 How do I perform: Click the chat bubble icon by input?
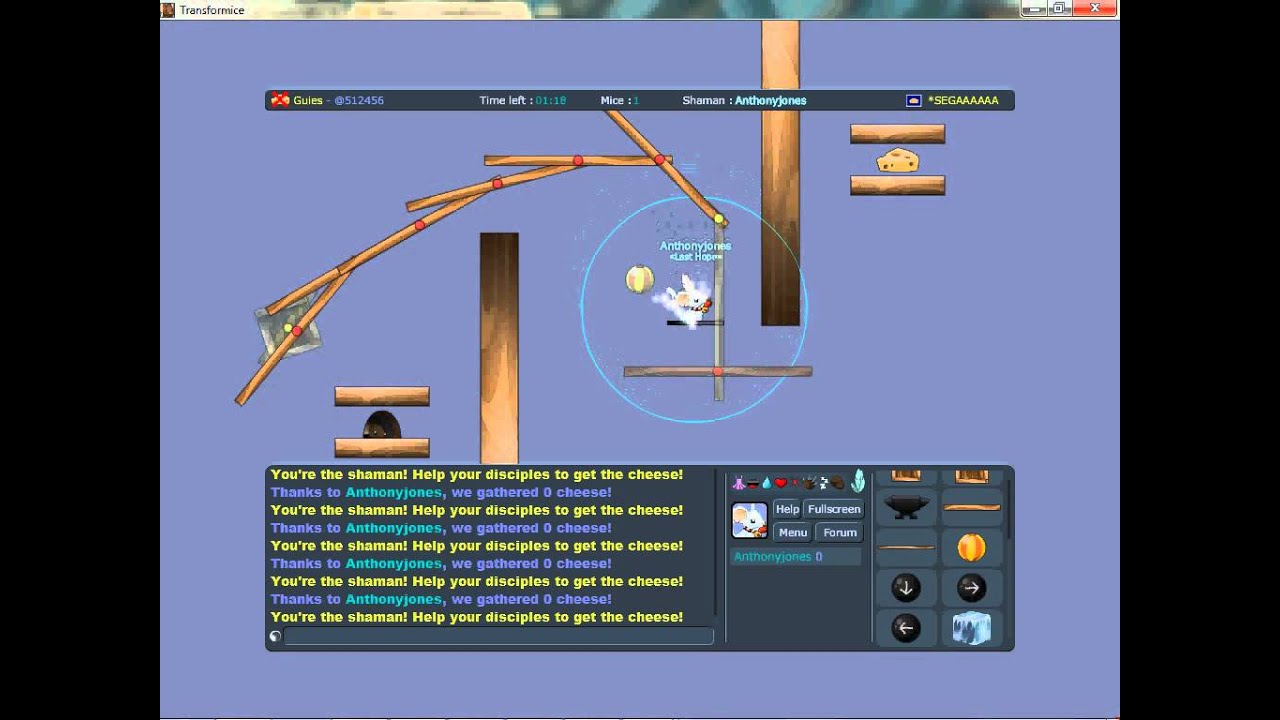coord(275,636)
